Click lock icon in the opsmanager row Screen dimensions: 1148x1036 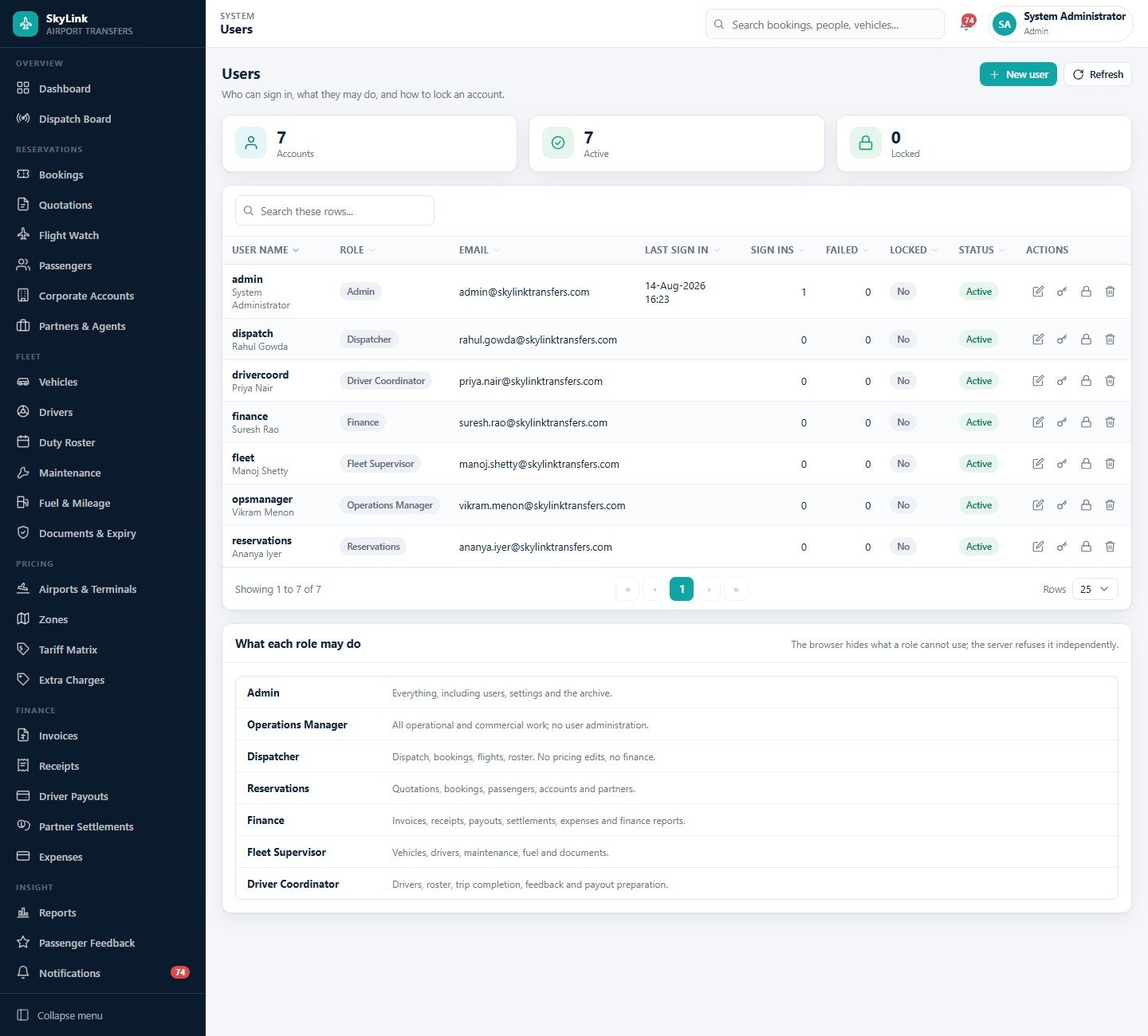(1086, 505)
